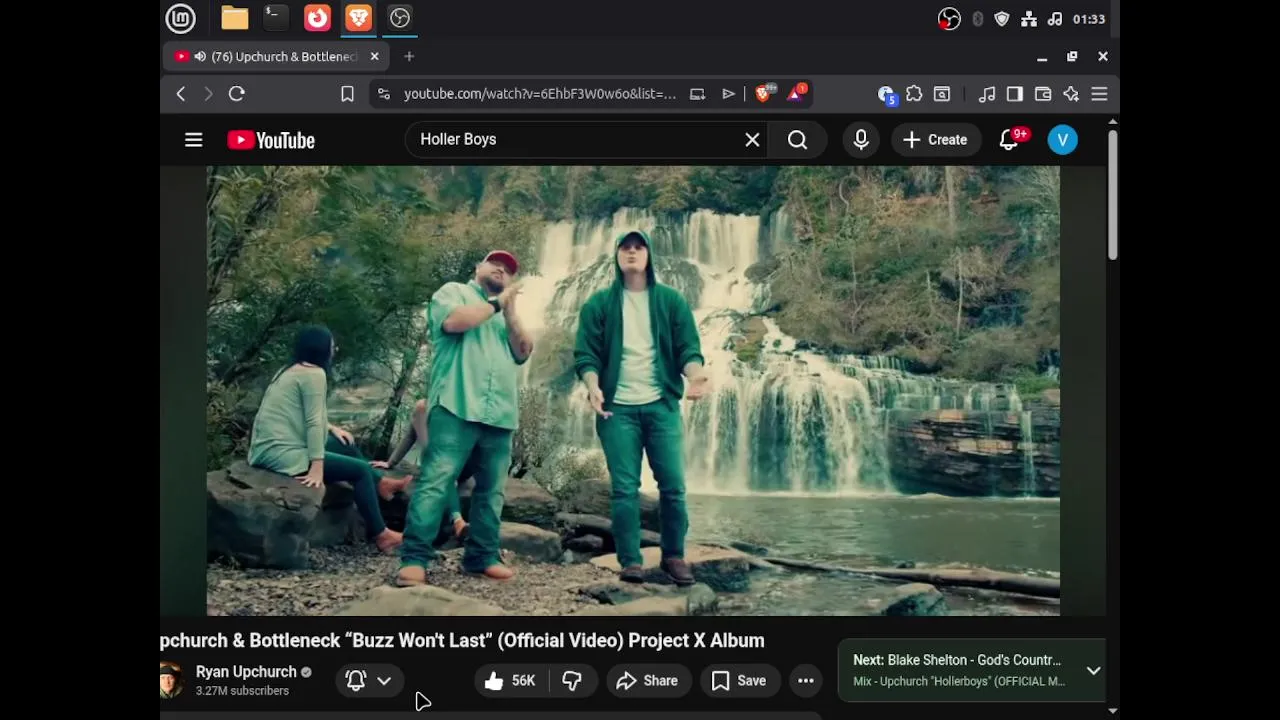Open more actions three-dot menu
This screenshot has height=720, width=1280.
click(x=806, y=681)
